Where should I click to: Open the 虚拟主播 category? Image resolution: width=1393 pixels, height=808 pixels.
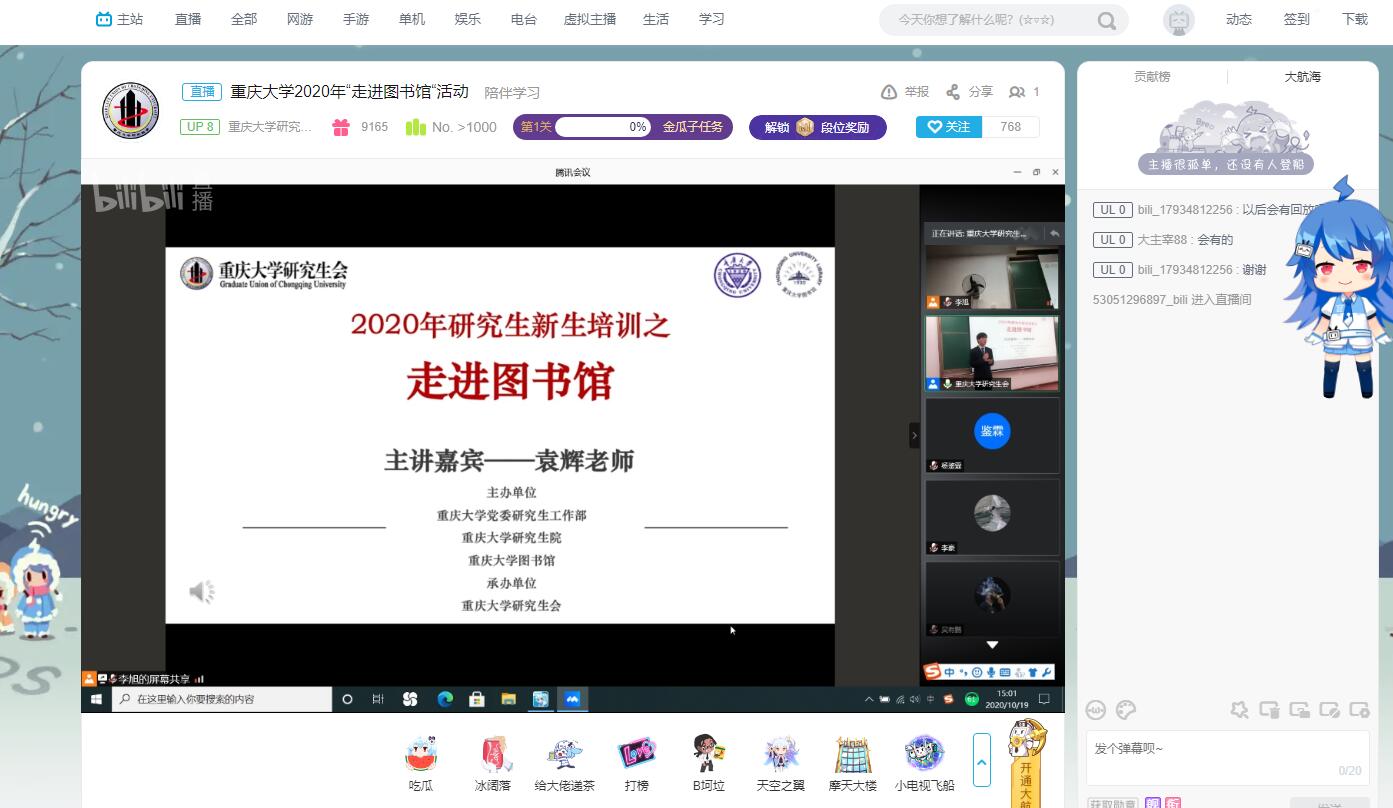coord(590,19)
